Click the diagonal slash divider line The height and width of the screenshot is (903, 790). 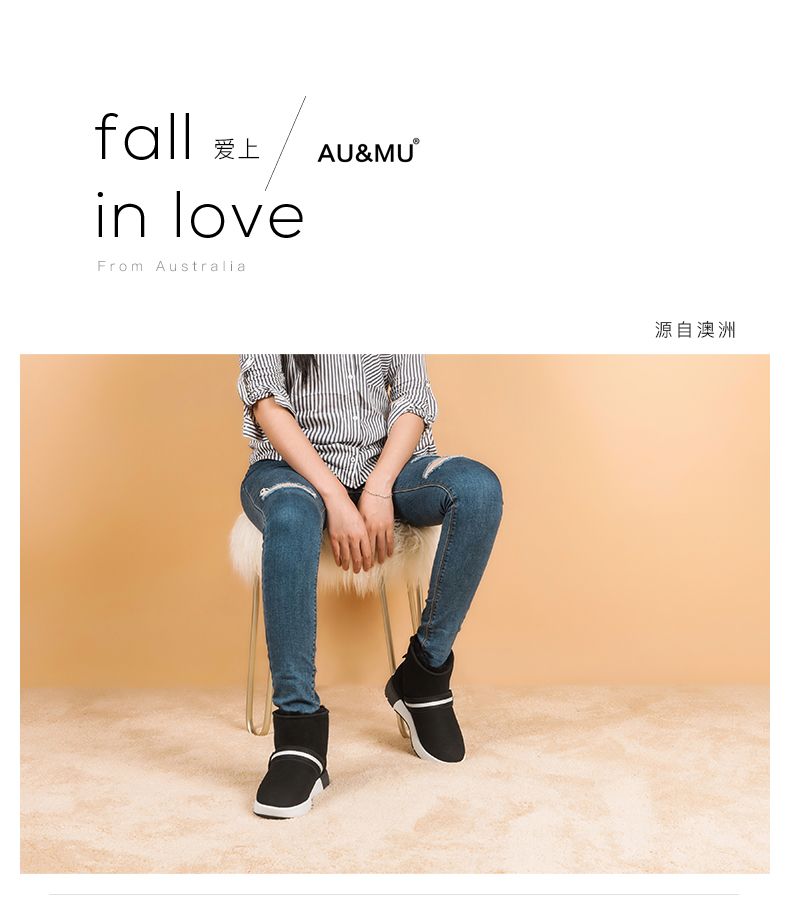click(x=285, y=143)
